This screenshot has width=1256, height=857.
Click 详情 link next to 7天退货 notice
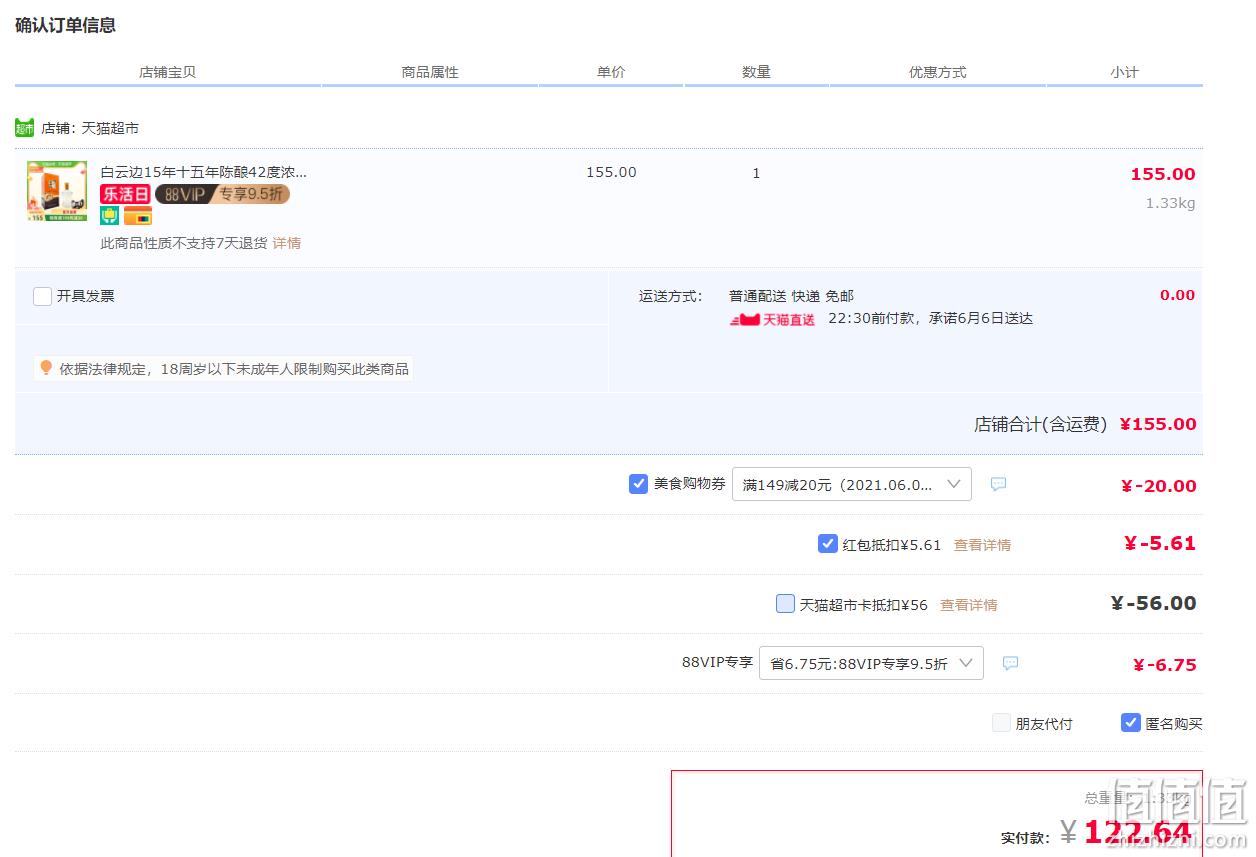287,243
